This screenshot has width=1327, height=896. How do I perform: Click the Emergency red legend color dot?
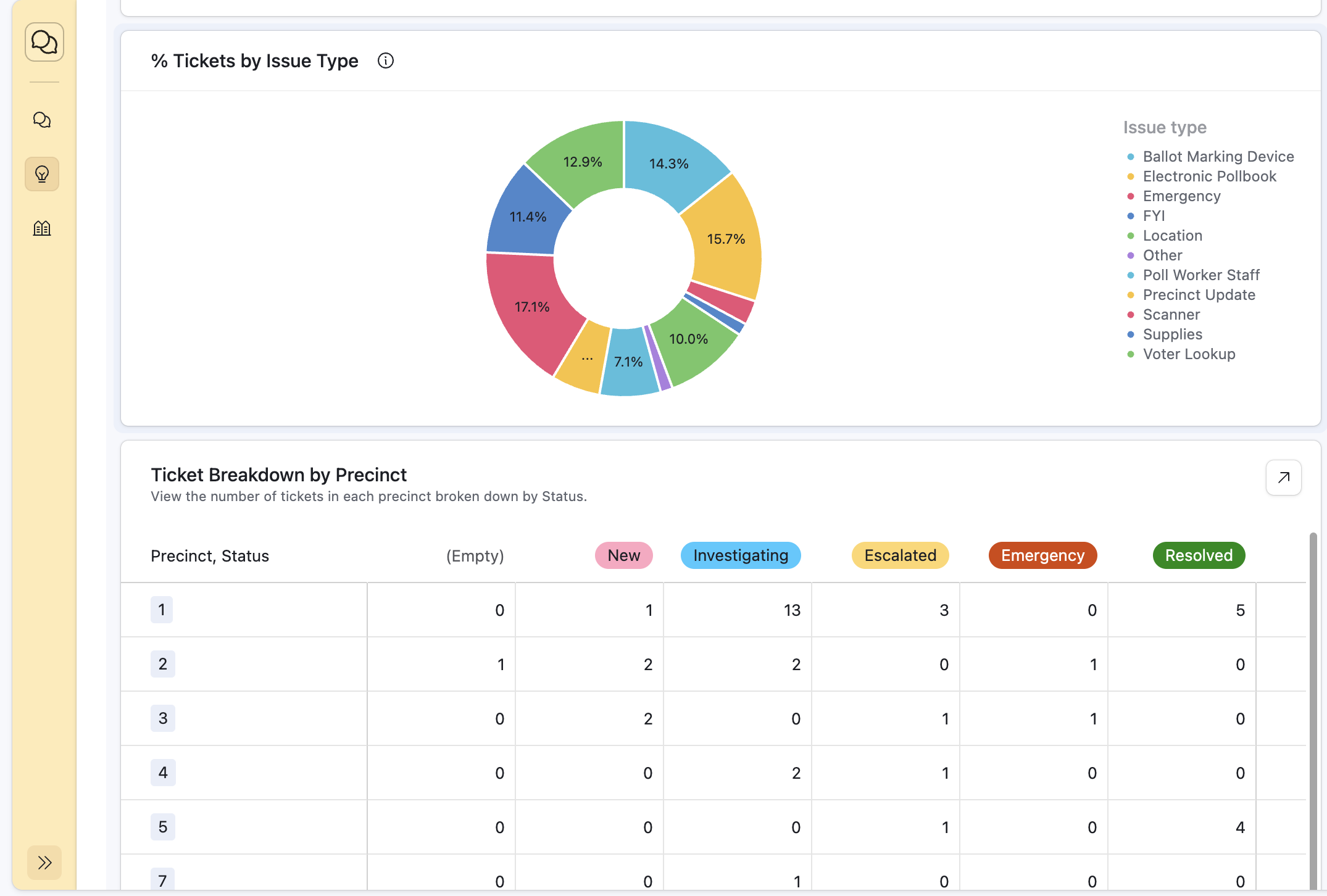click(x=1131, y=196)
